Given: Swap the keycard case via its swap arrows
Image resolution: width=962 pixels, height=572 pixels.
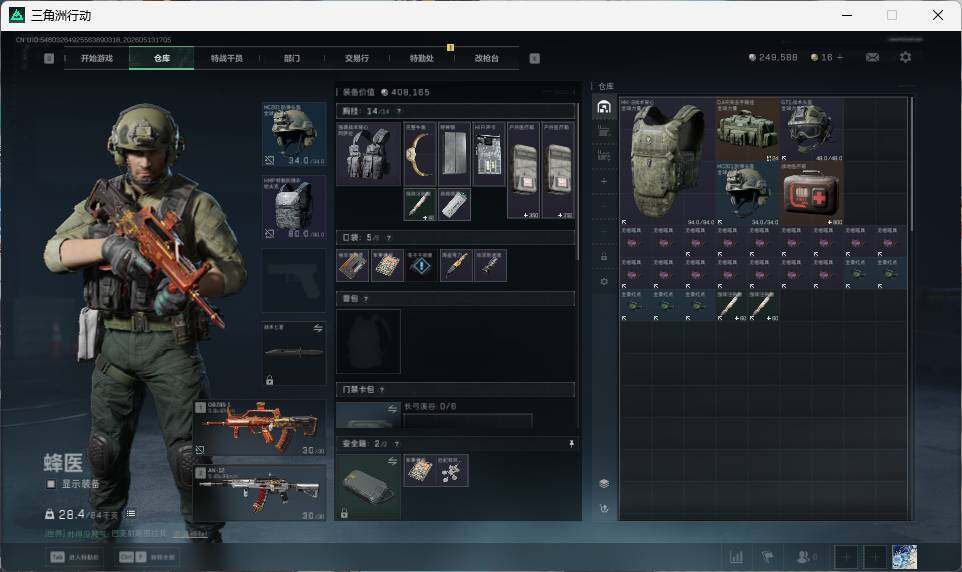Looking at the screenshot, I should point(393,408).
